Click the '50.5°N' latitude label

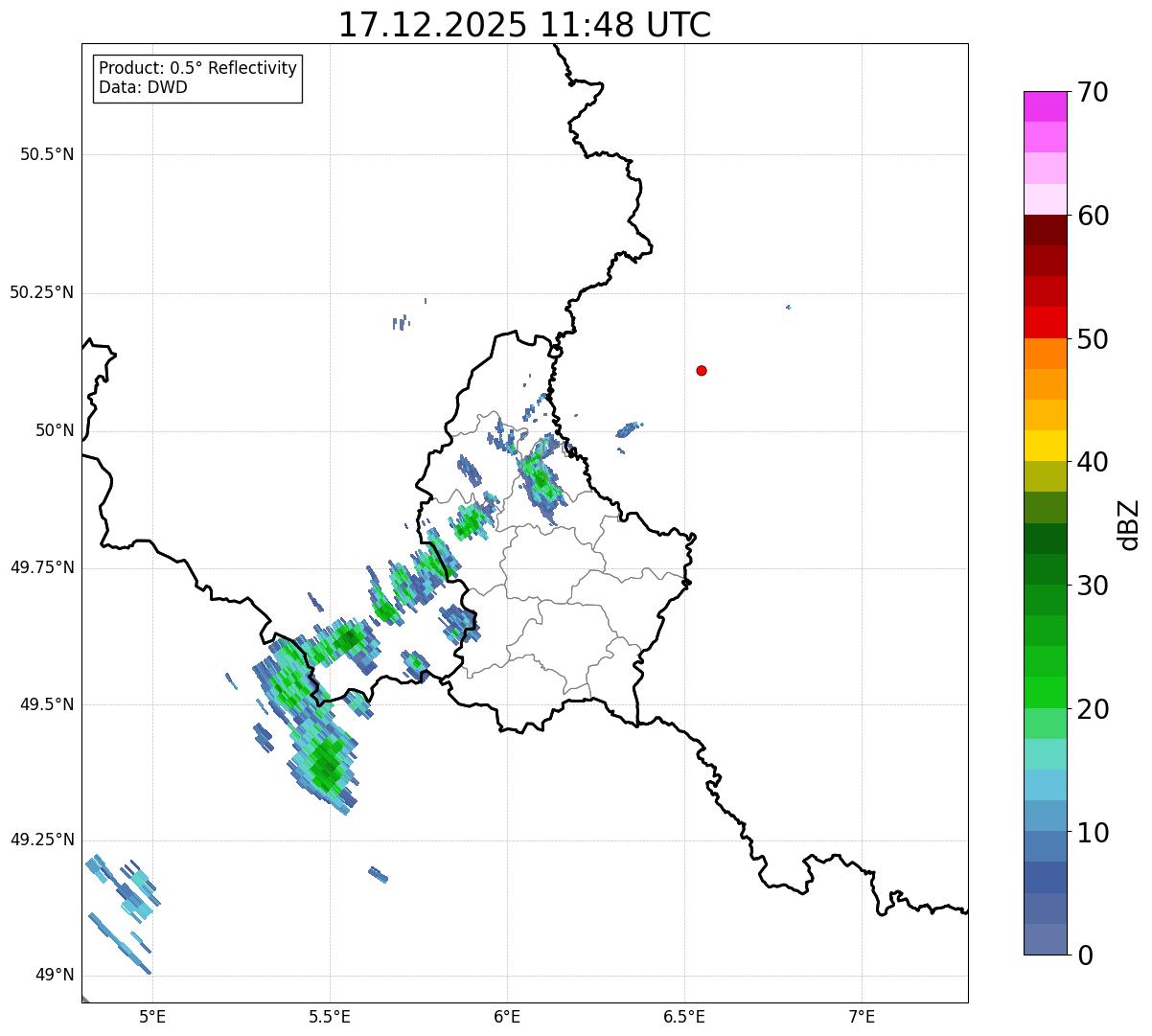[47, 154]
